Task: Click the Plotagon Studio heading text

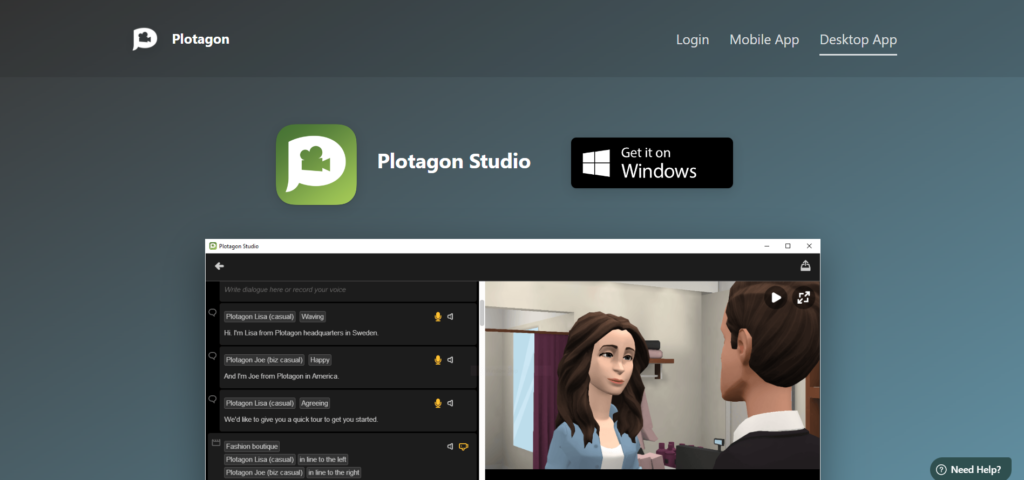Action: pos(454,161)
